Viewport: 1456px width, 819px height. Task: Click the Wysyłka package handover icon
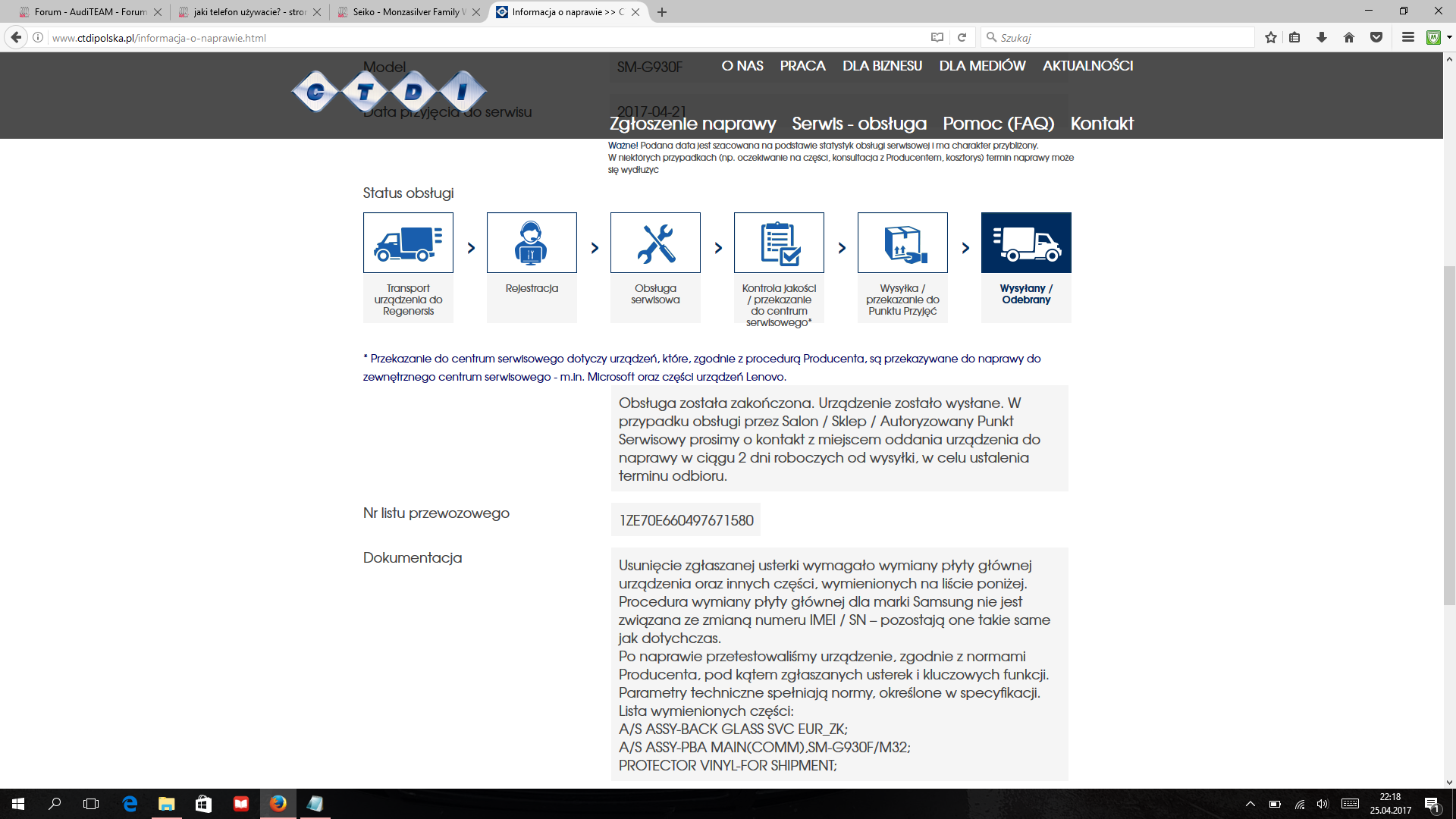click(902, 243)
